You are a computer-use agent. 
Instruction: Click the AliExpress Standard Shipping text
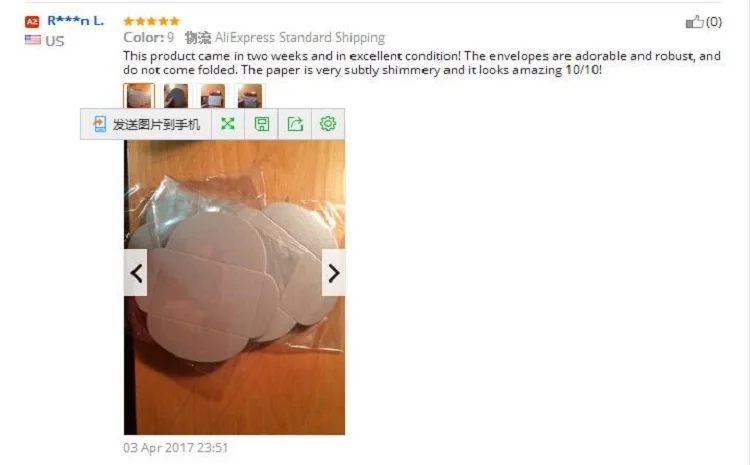pyautogui.click(x=299, y=37)
